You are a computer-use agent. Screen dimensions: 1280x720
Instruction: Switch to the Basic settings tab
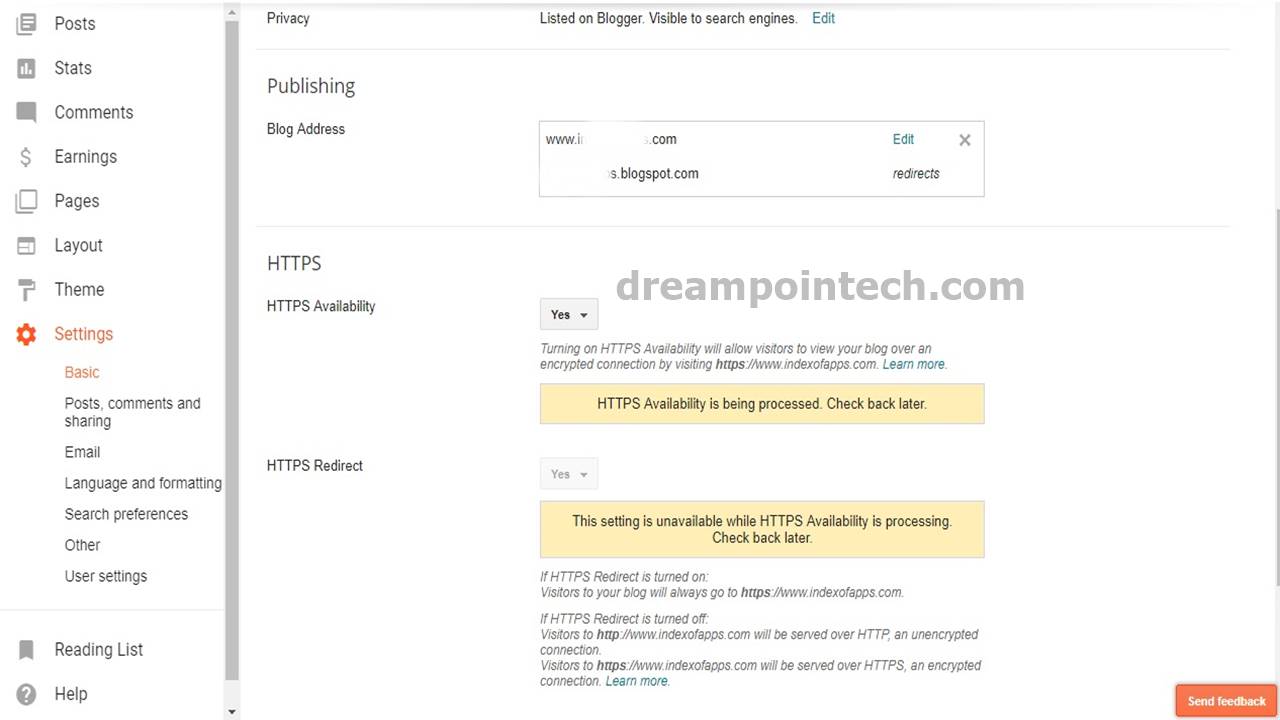[81, 371]
